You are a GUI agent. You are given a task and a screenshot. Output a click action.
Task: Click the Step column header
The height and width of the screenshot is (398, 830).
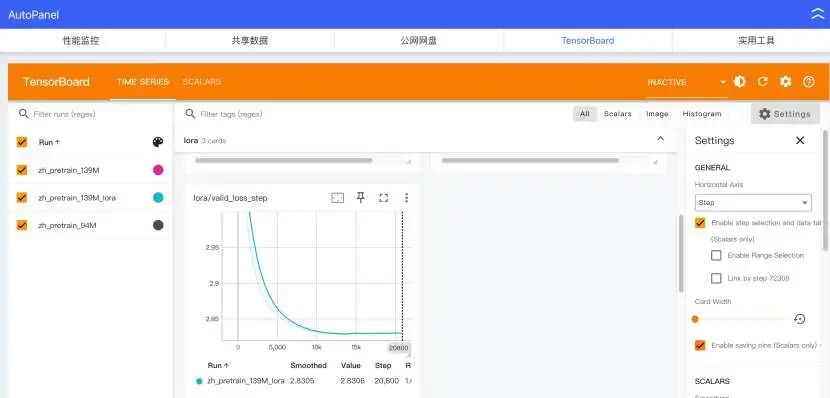[x=383, y=365]
